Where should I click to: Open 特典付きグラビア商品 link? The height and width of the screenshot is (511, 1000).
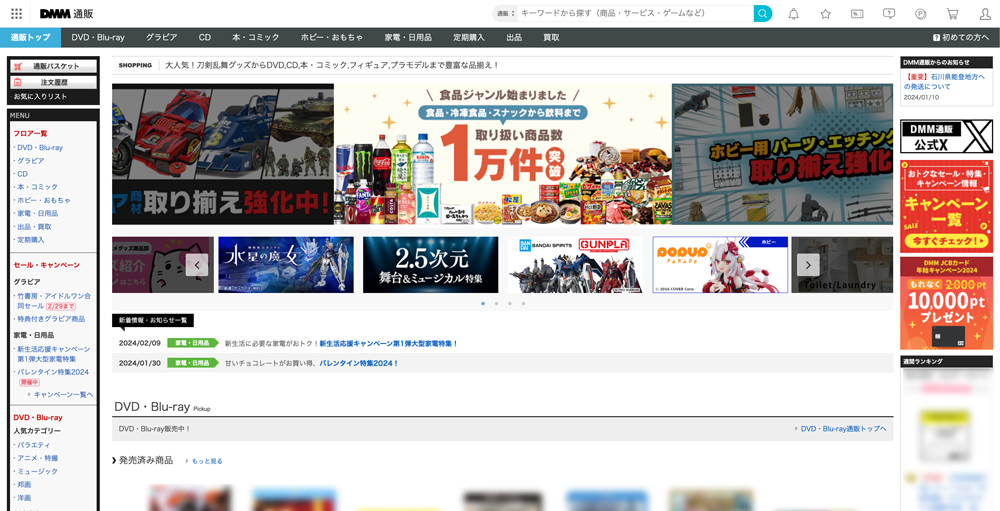(x=51, y=319)
